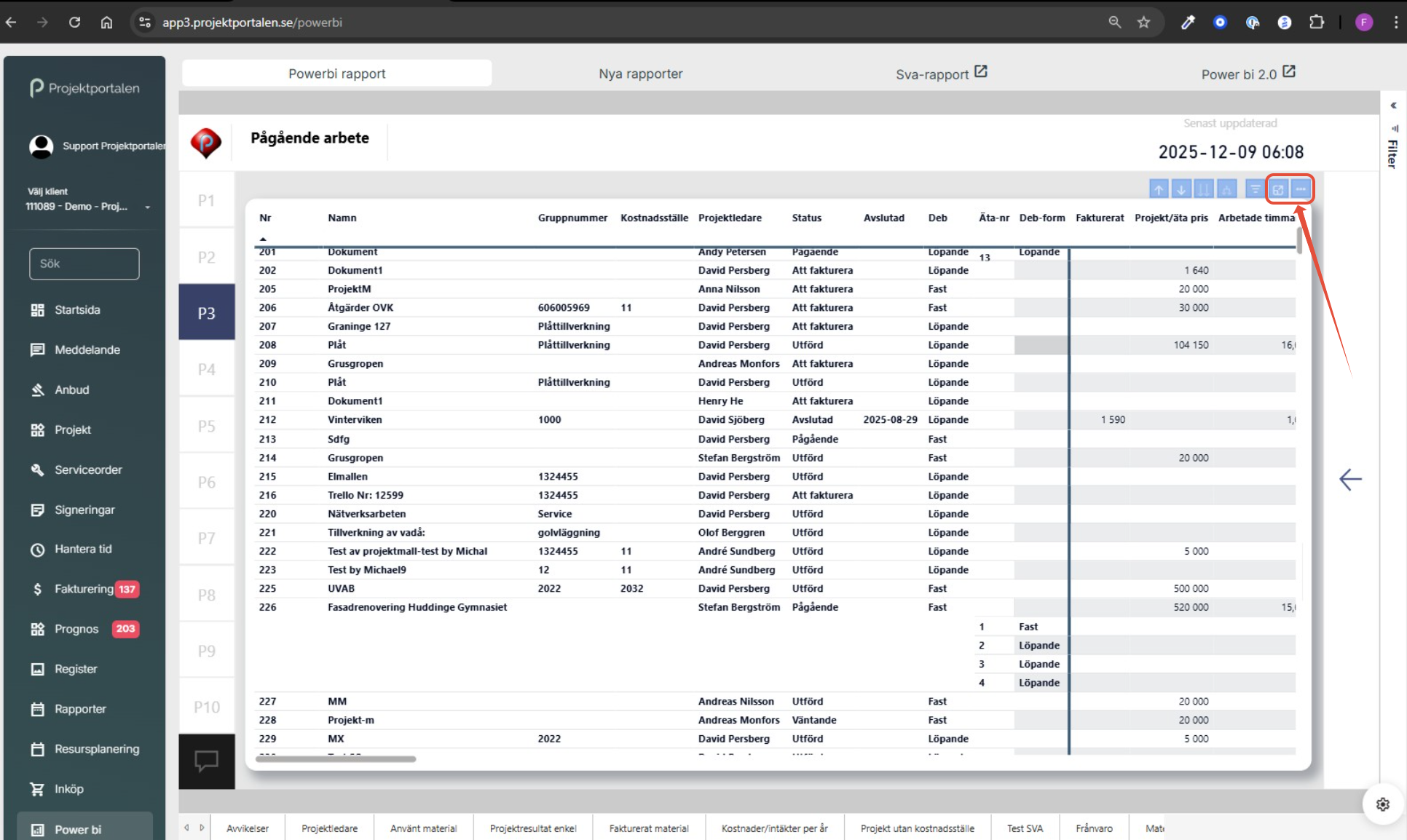
Task: Sort table by Nr column header
Action: click(265, 218)
